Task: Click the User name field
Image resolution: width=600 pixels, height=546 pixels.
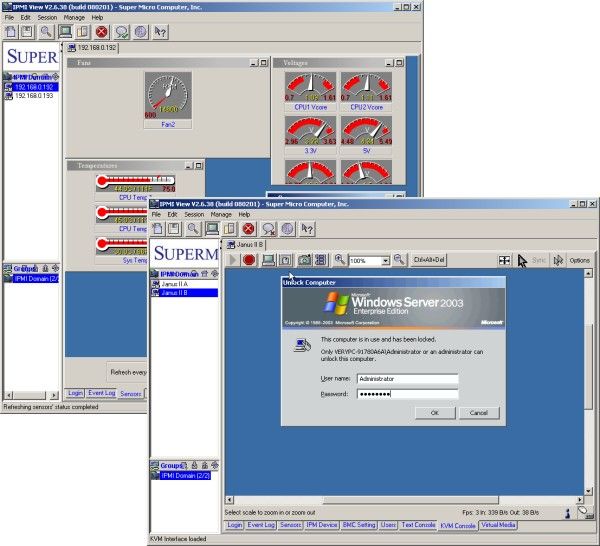Action: 408,379
